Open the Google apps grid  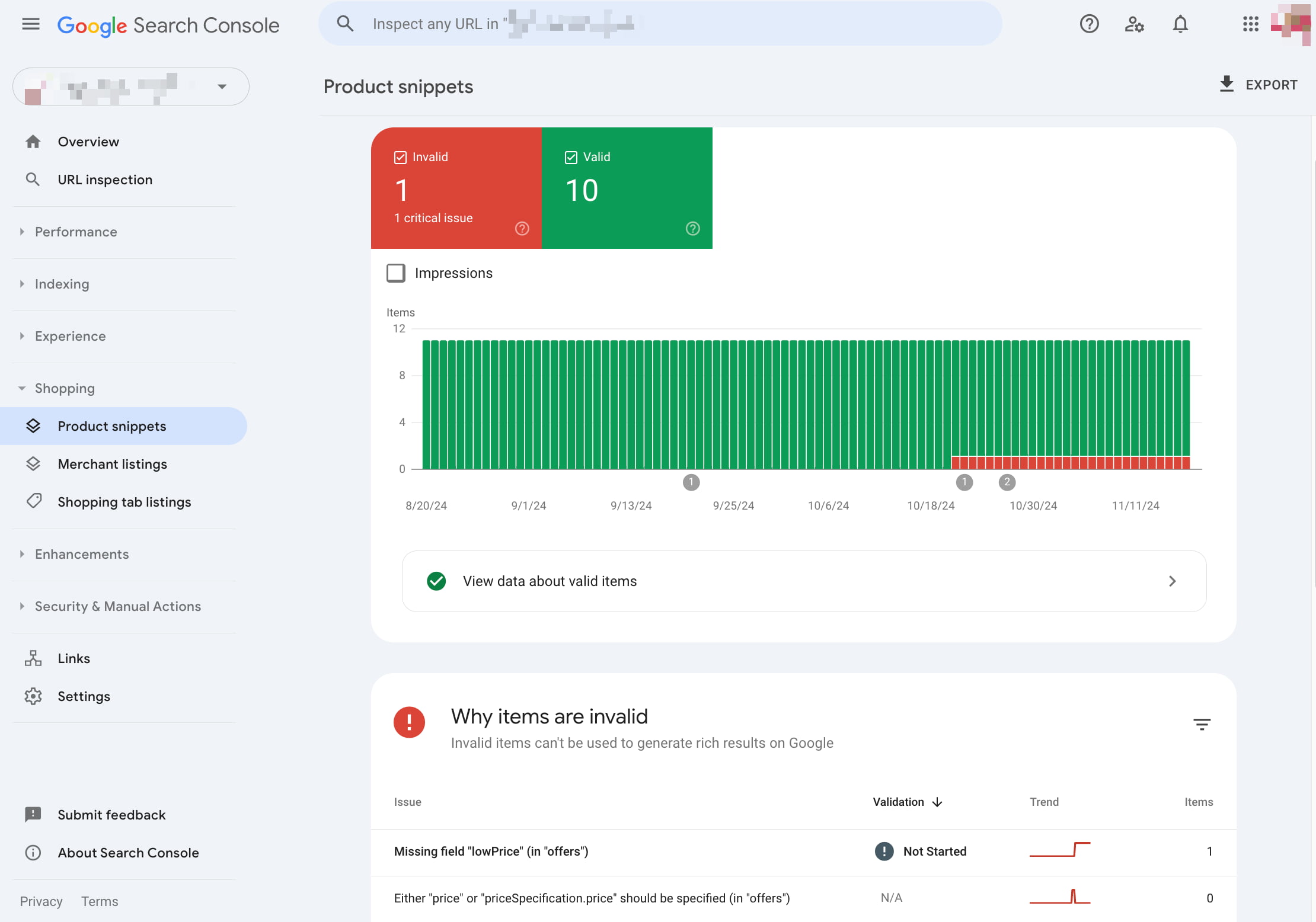pos(1250,24)
